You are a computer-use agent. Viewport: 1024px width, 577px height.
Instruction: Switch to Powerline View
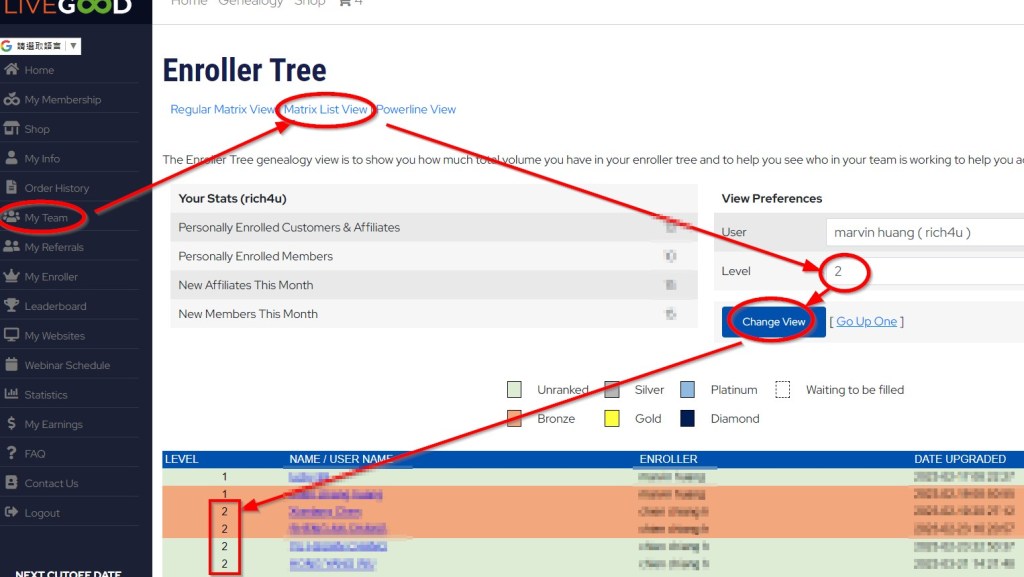click(x=416, y=110)
